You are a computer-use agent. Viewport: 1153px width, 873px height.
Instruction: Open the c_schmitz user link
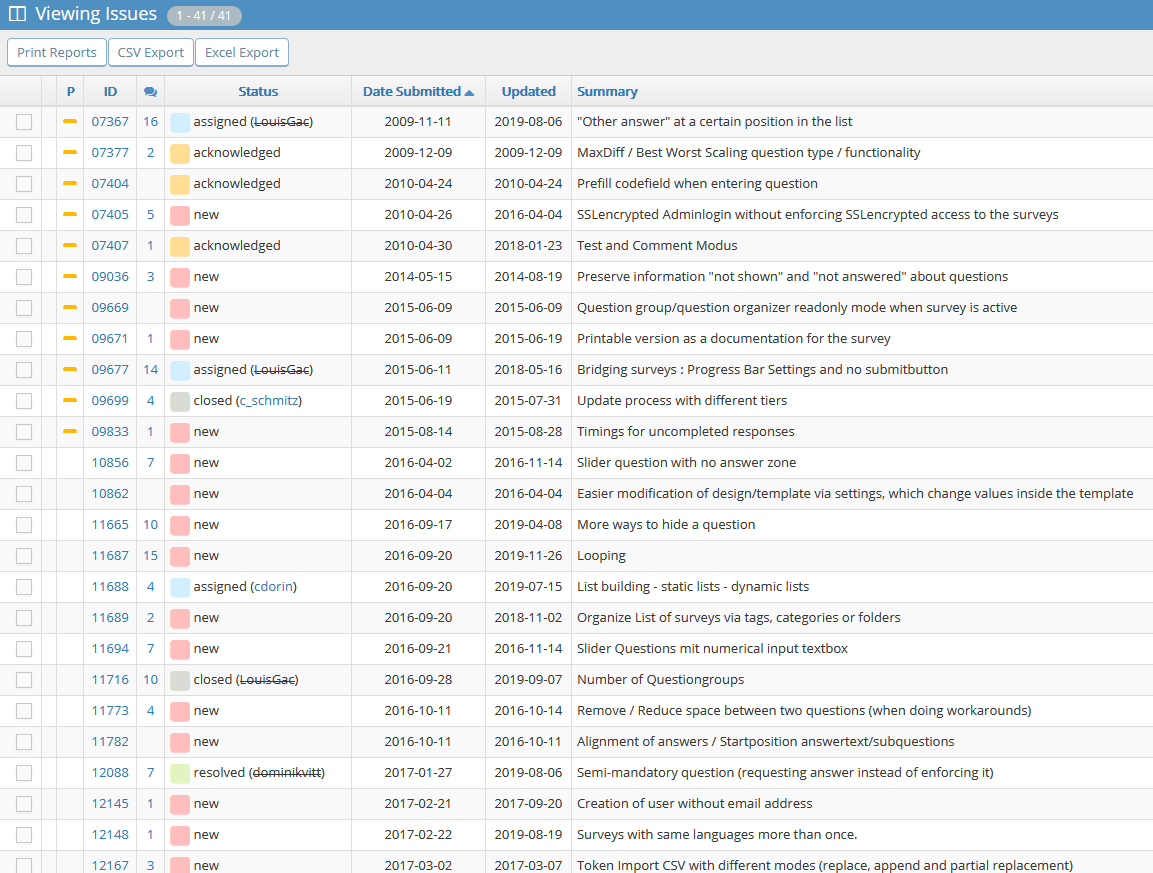[x=268, y=401]
